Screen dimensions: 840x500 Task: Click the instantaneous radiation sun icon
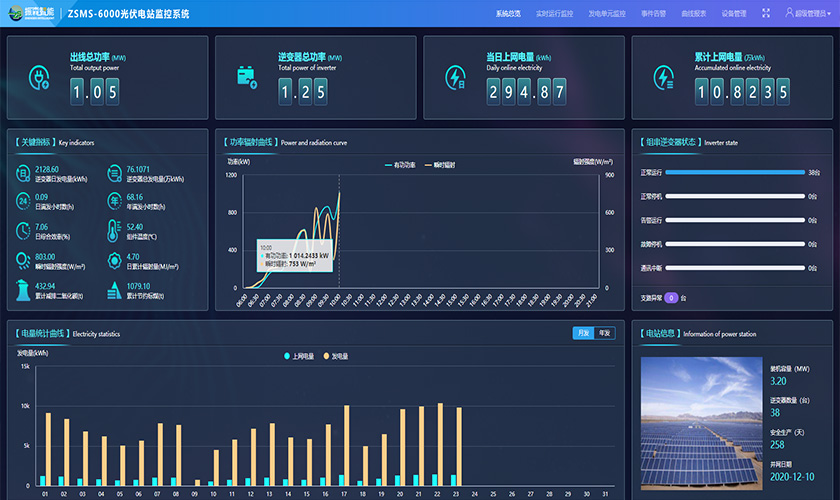click(x=23, y=260)
